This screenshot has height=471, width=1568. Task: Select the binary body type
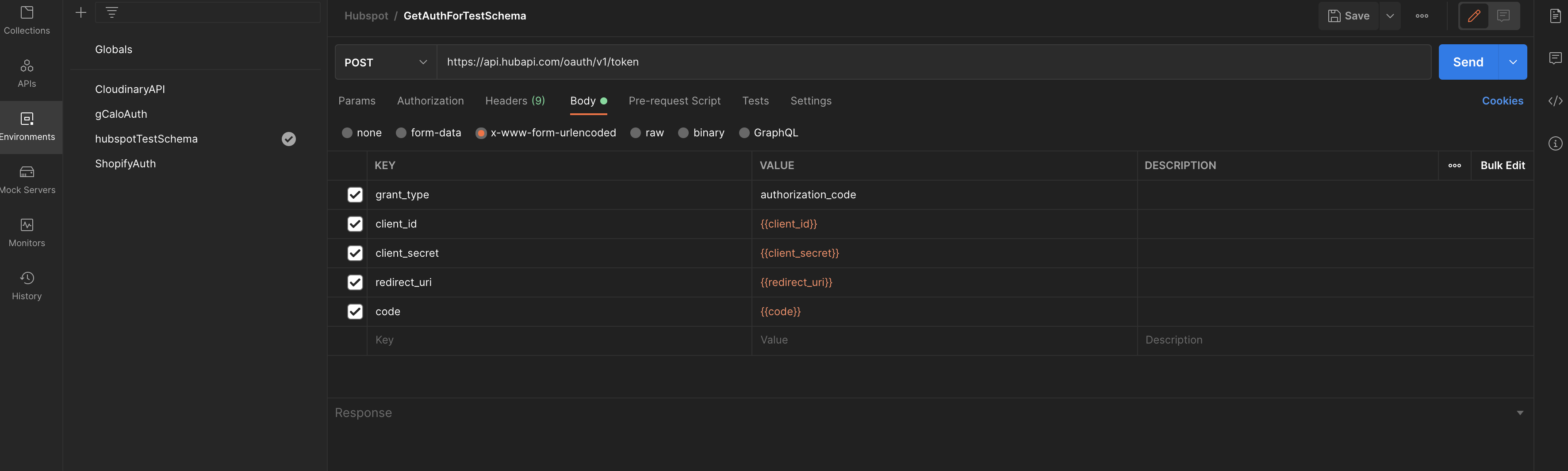(x=683, y=133)
